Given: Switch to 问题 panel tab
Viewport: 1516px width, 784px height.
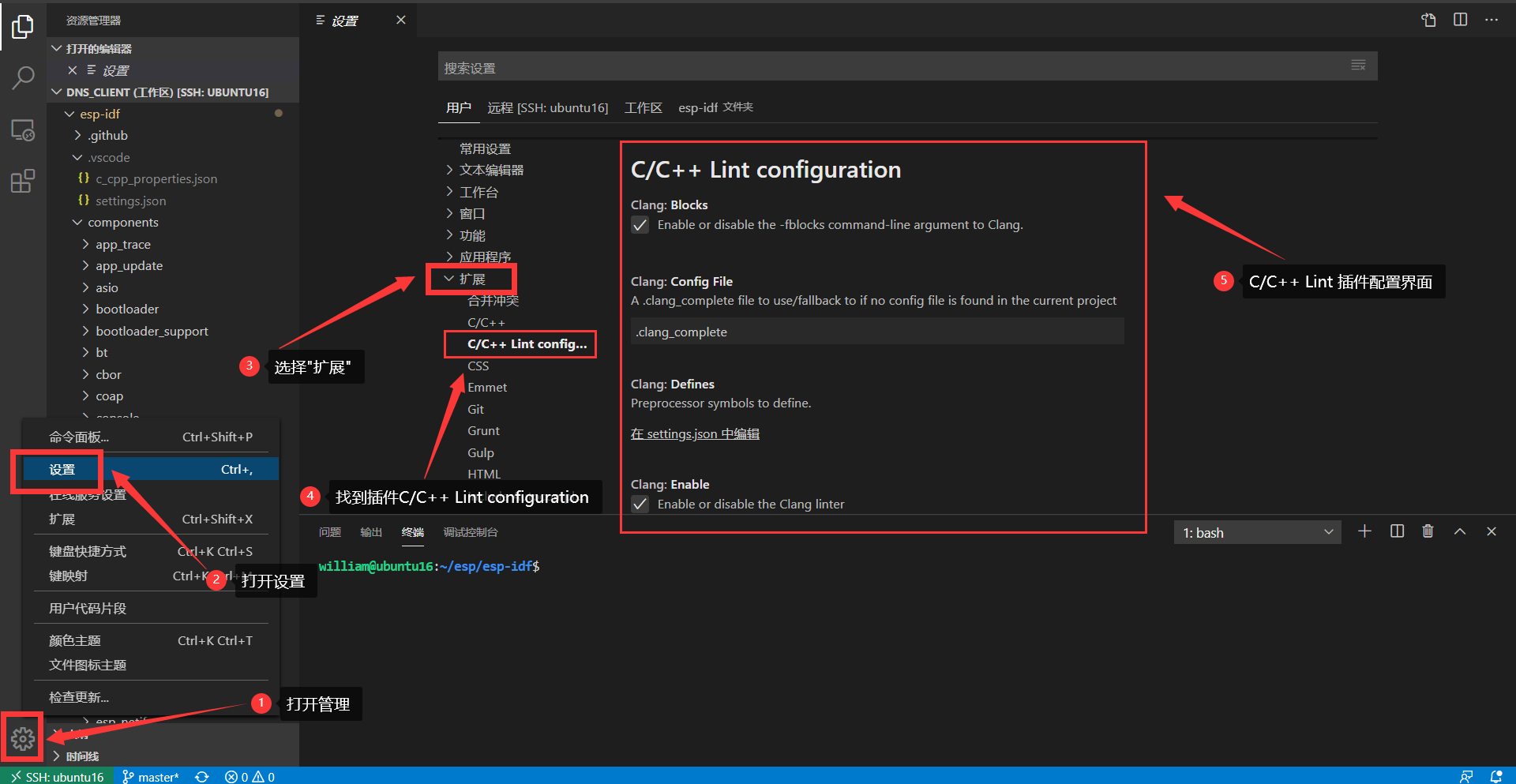Looking at the screenshot, I should point(330,532).
